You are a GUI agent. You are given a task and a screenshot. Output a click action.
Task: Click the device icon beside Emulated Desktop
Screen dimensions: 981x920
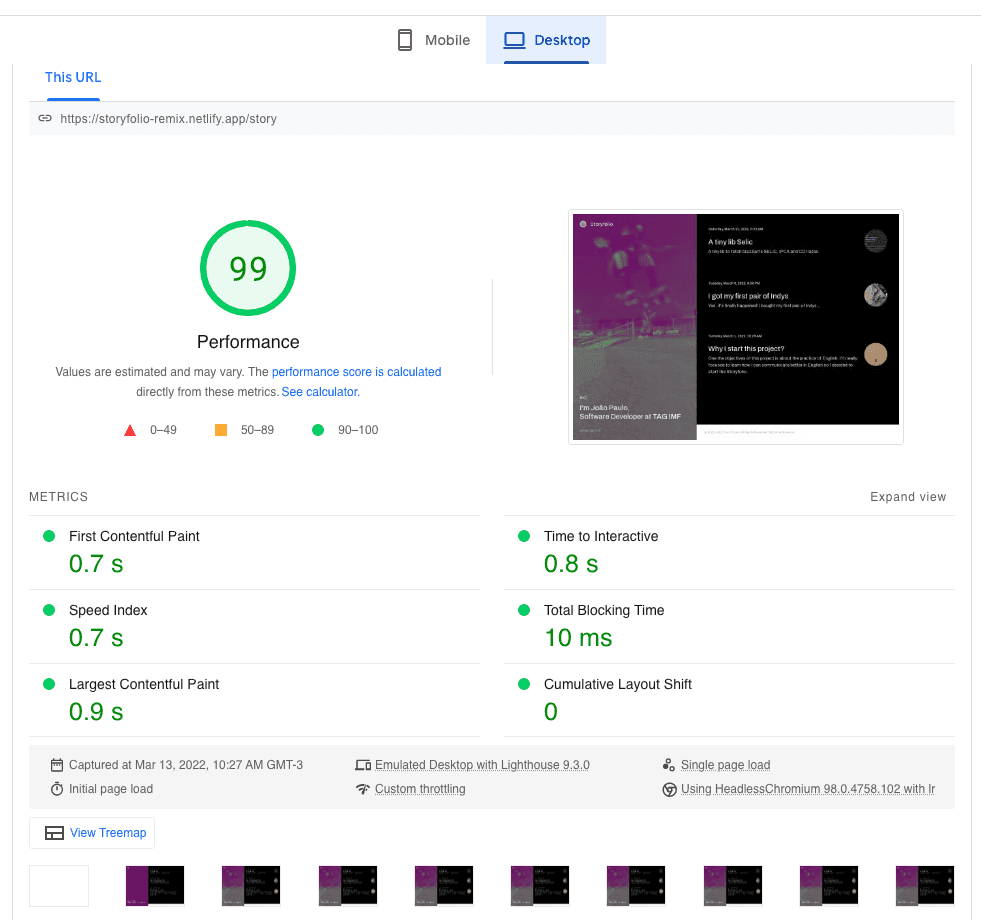pyautogui.click(x=363, y=765)
